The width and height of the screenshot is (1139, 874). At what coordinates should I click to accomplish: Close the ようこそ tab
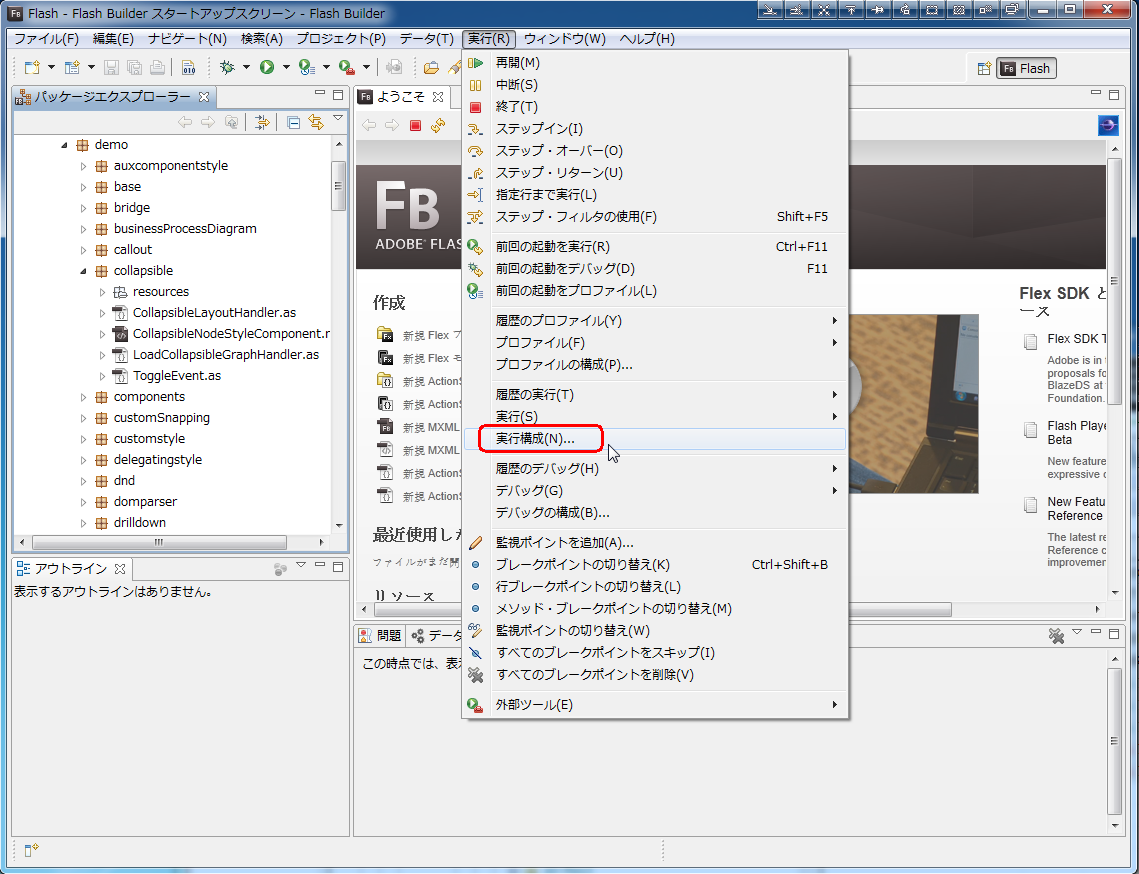438,97
